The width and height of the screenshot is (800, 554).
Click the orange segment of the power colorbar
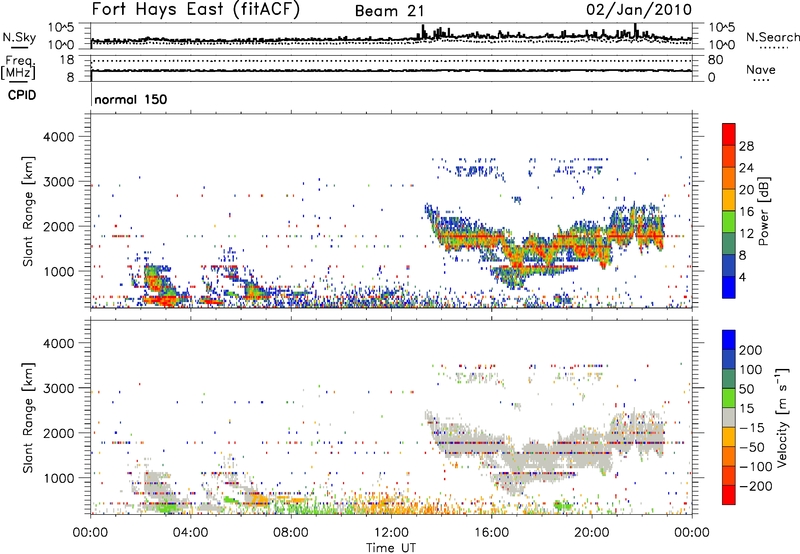(729, 178)
